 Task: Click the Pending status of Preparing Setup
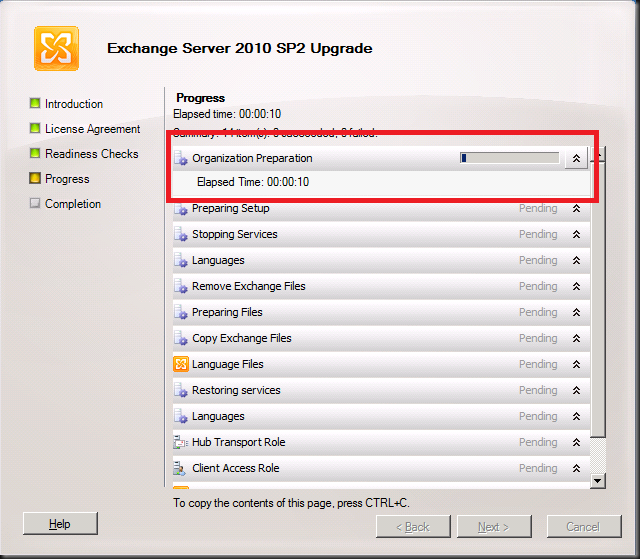click(538, 209)
